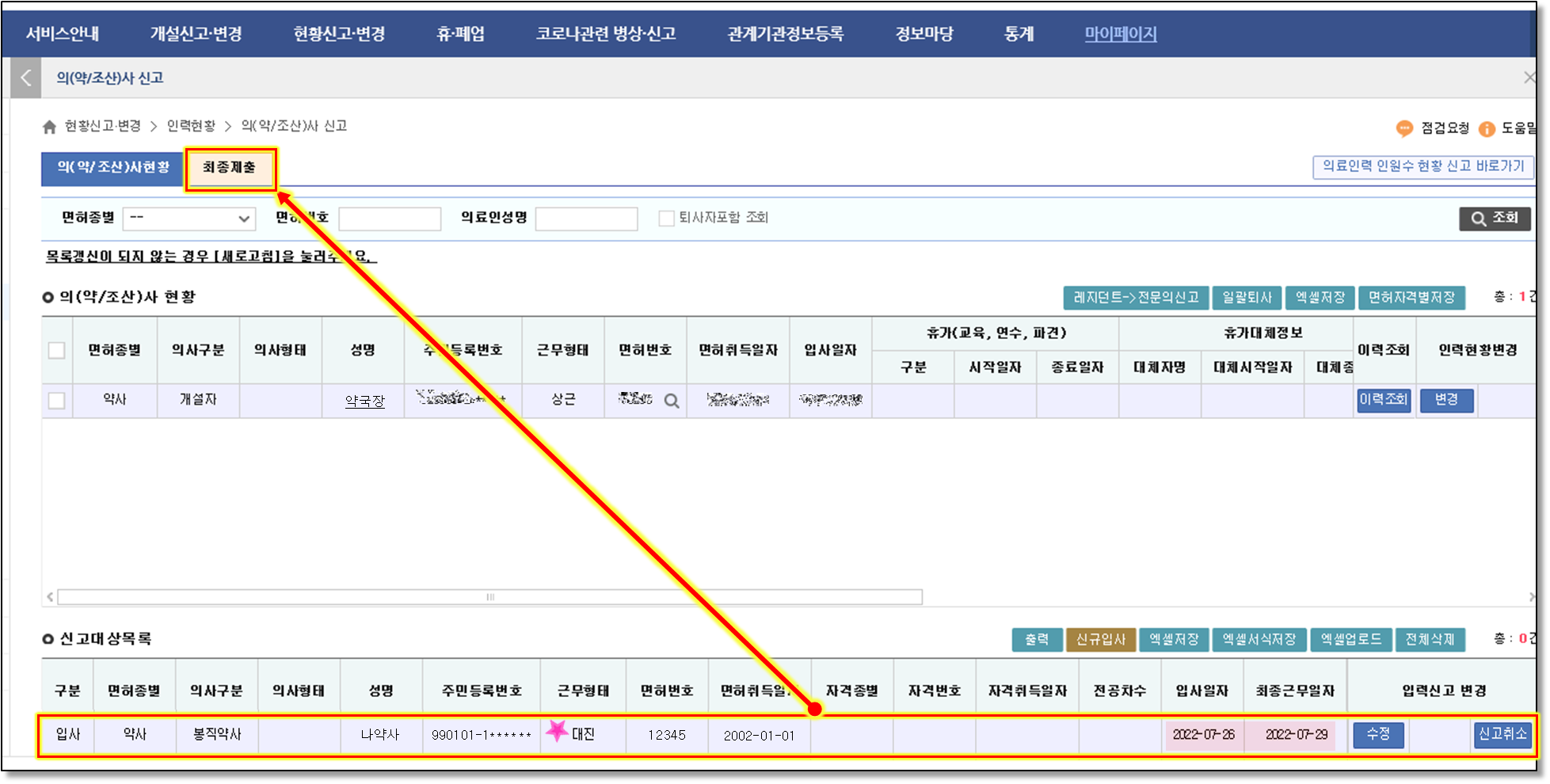The width and height of the screenshot is (1550, 784).
Task: Click the back arrow beside page title
Action: click(x=26, y=78)
